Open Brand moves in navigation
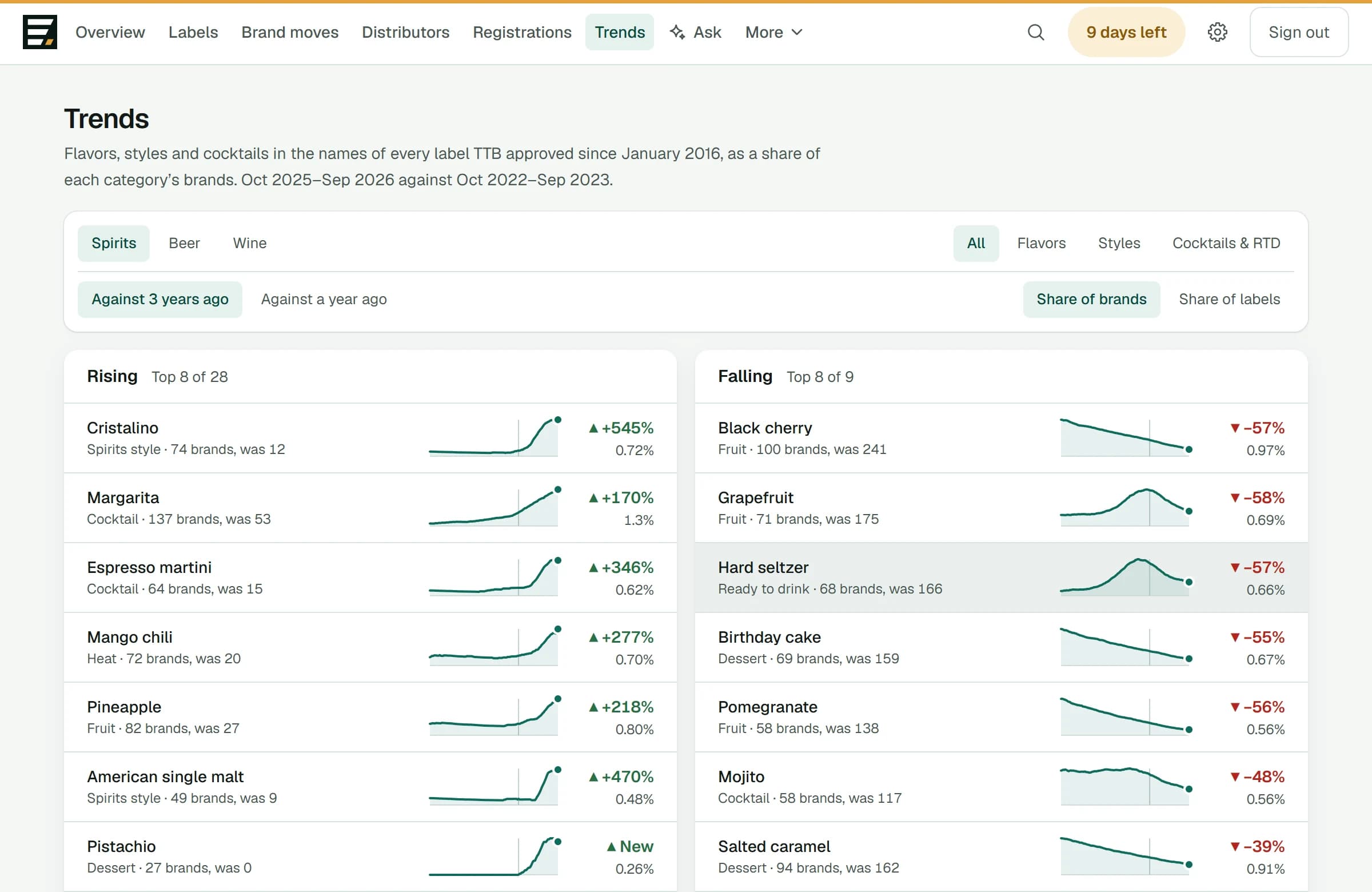1372x892 pixels. 290,32
